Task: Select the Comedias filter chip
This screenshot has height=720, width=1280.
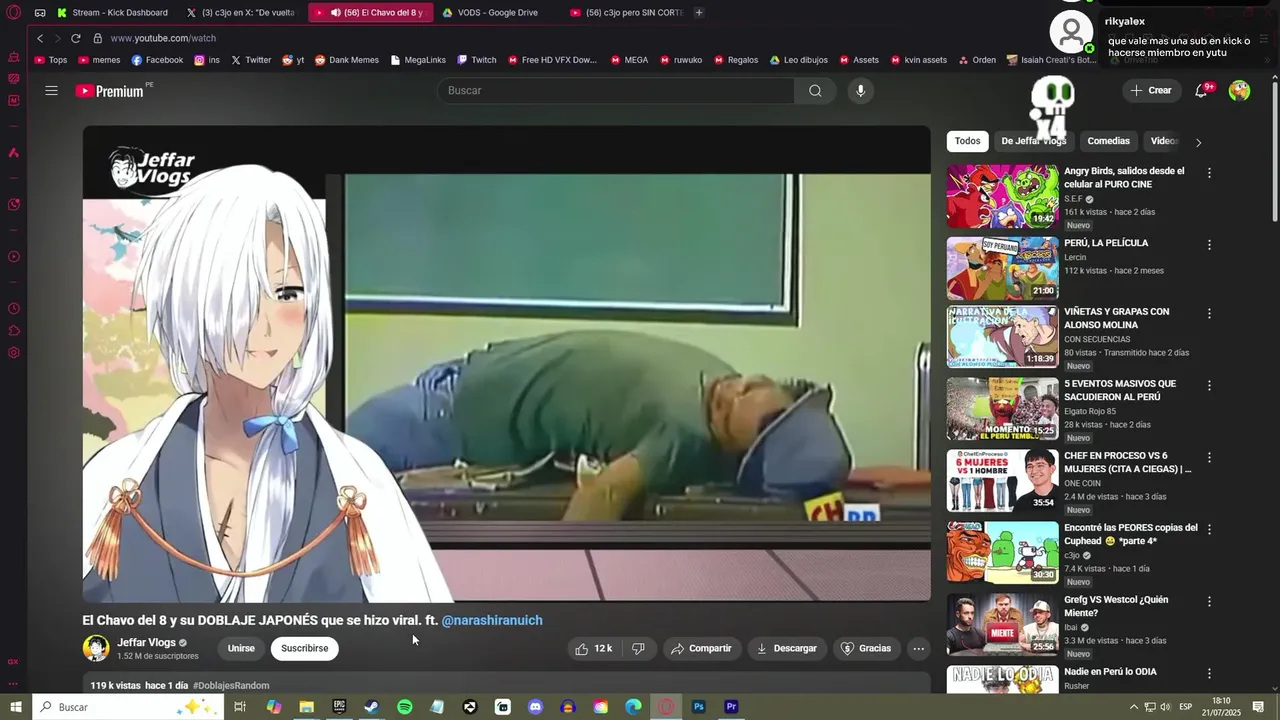Action: (x=1108, y=141)
